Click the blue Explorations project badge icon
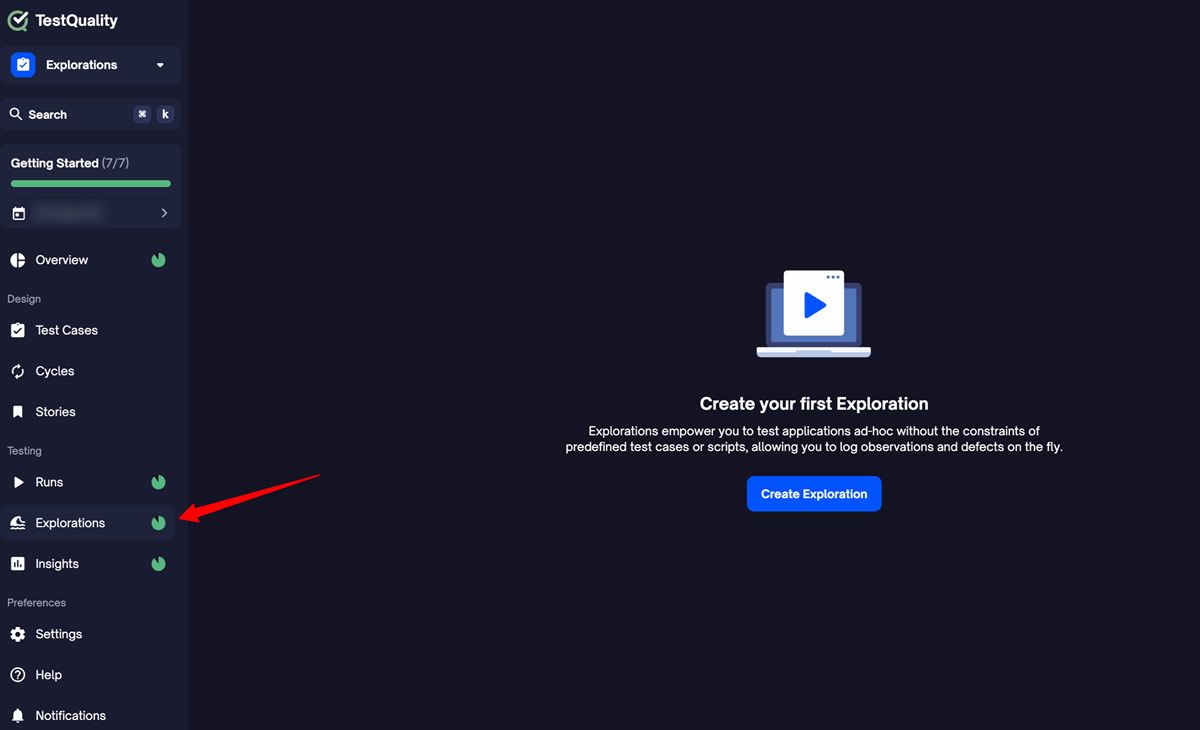Screen dimensions: 1200x730 click(23, 65)
